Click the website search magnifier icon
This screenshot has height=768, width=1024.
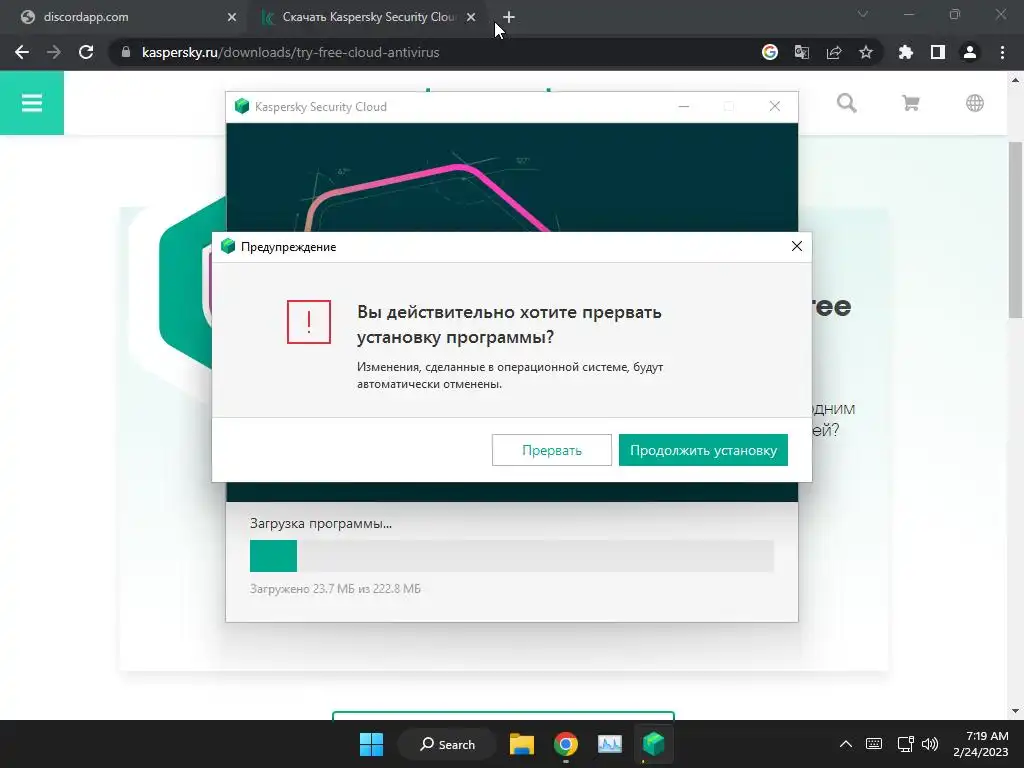[x=846, y=103]
